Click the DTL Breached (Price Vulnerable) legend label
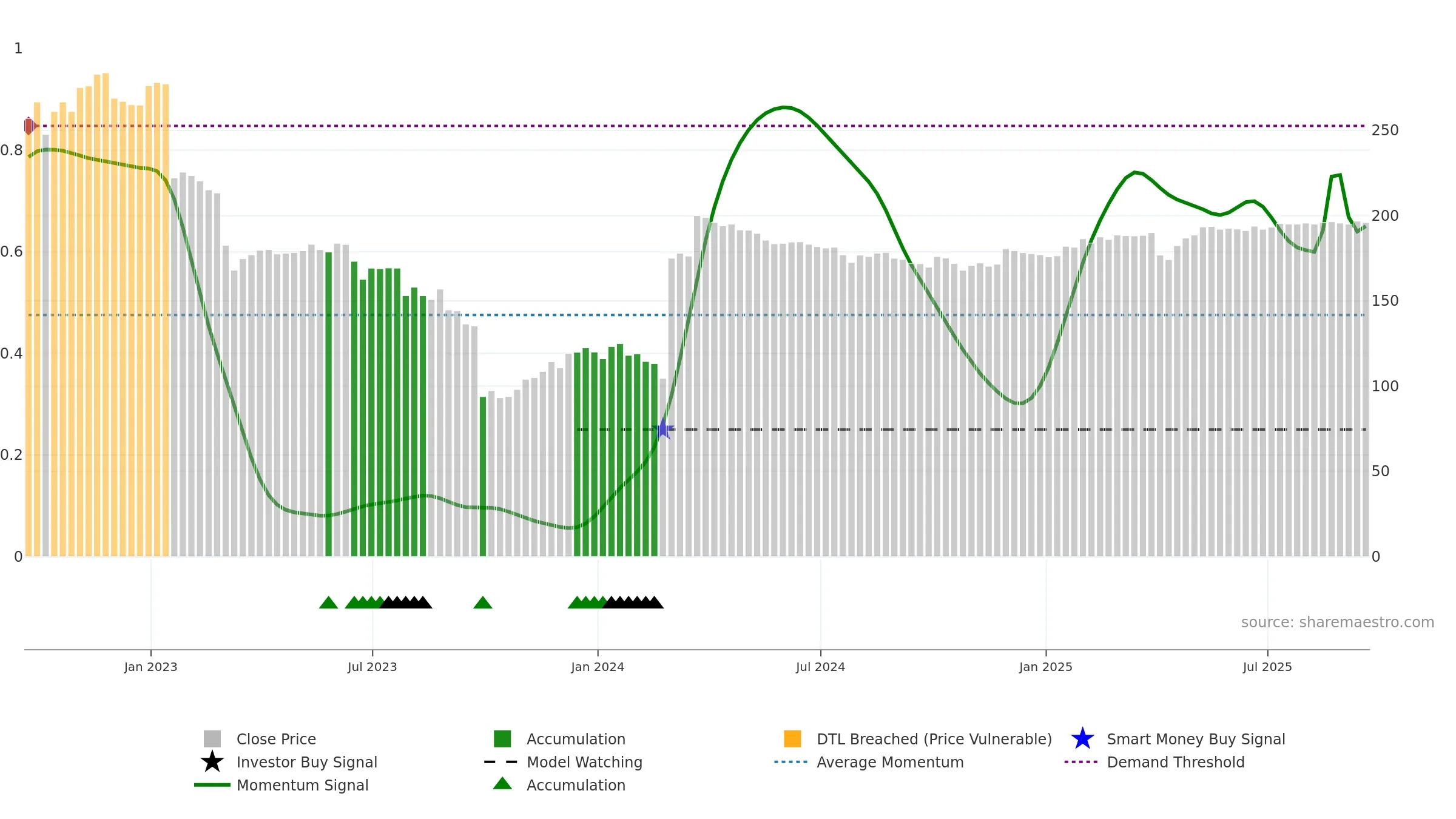Screen dimensions: 1456x819 click(x=934, y=739)
